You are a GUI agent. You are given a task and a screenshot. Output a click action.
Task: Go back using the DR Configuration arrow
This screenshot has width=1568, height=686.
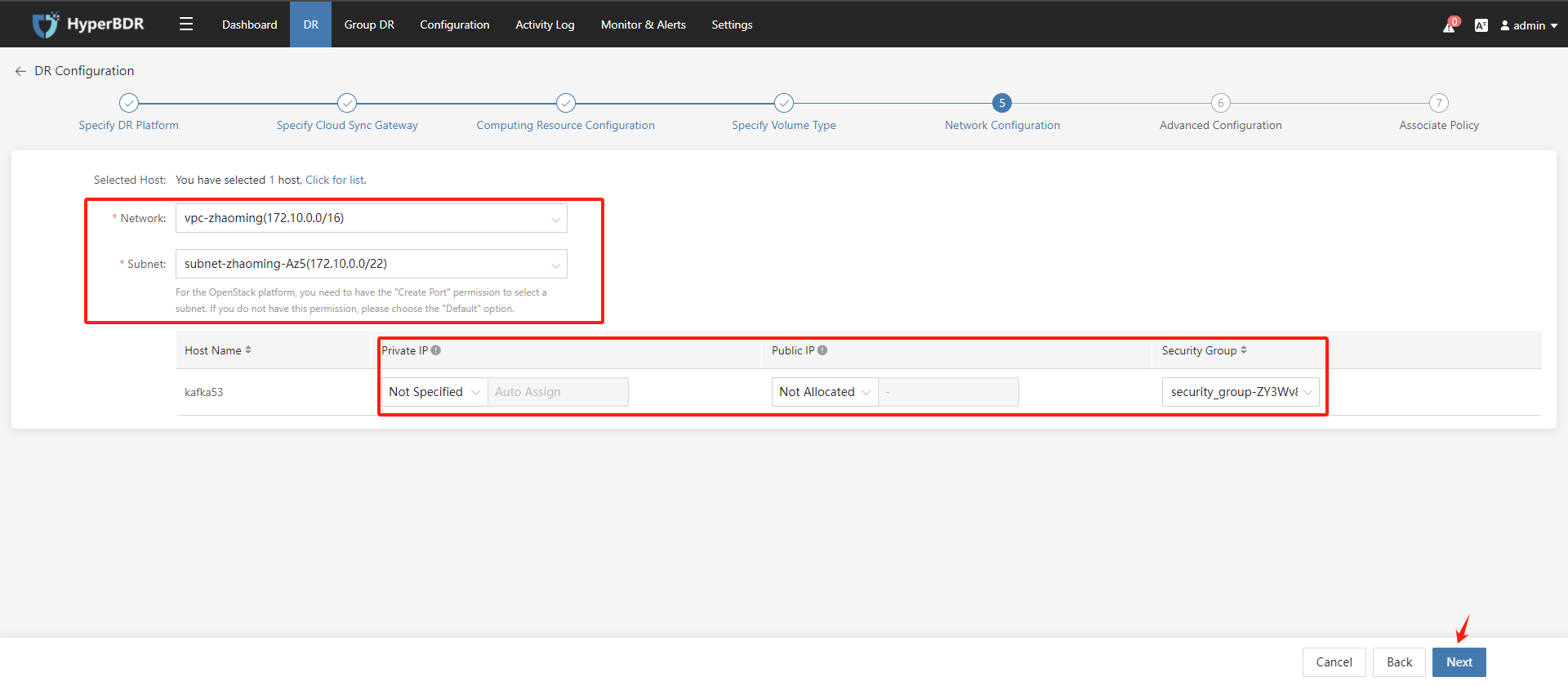pyautogui.click(x=20, y=71)
